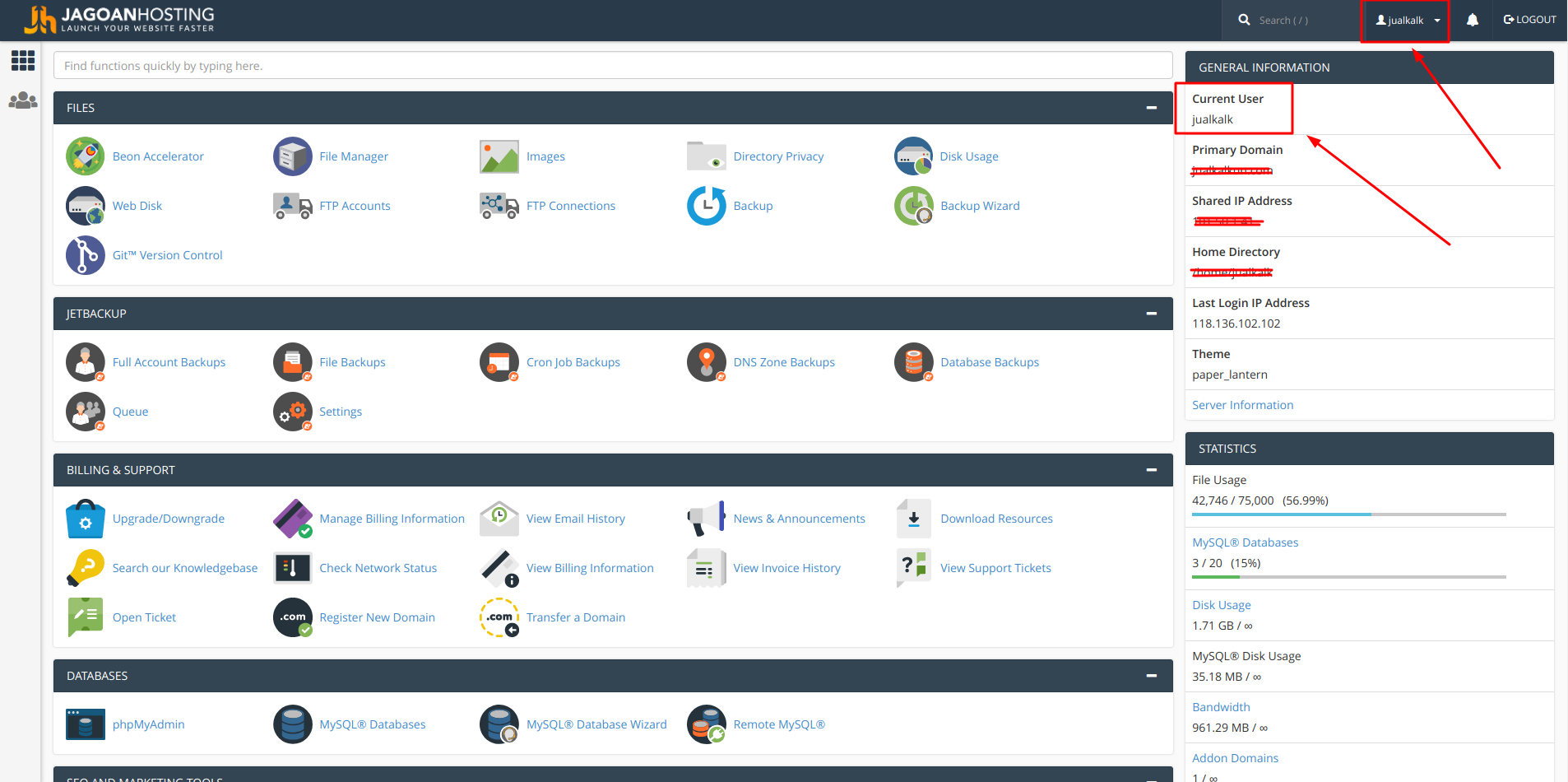Click the Full Account Backups icon
Viewport: 1568px width, 782px height.
86,362
